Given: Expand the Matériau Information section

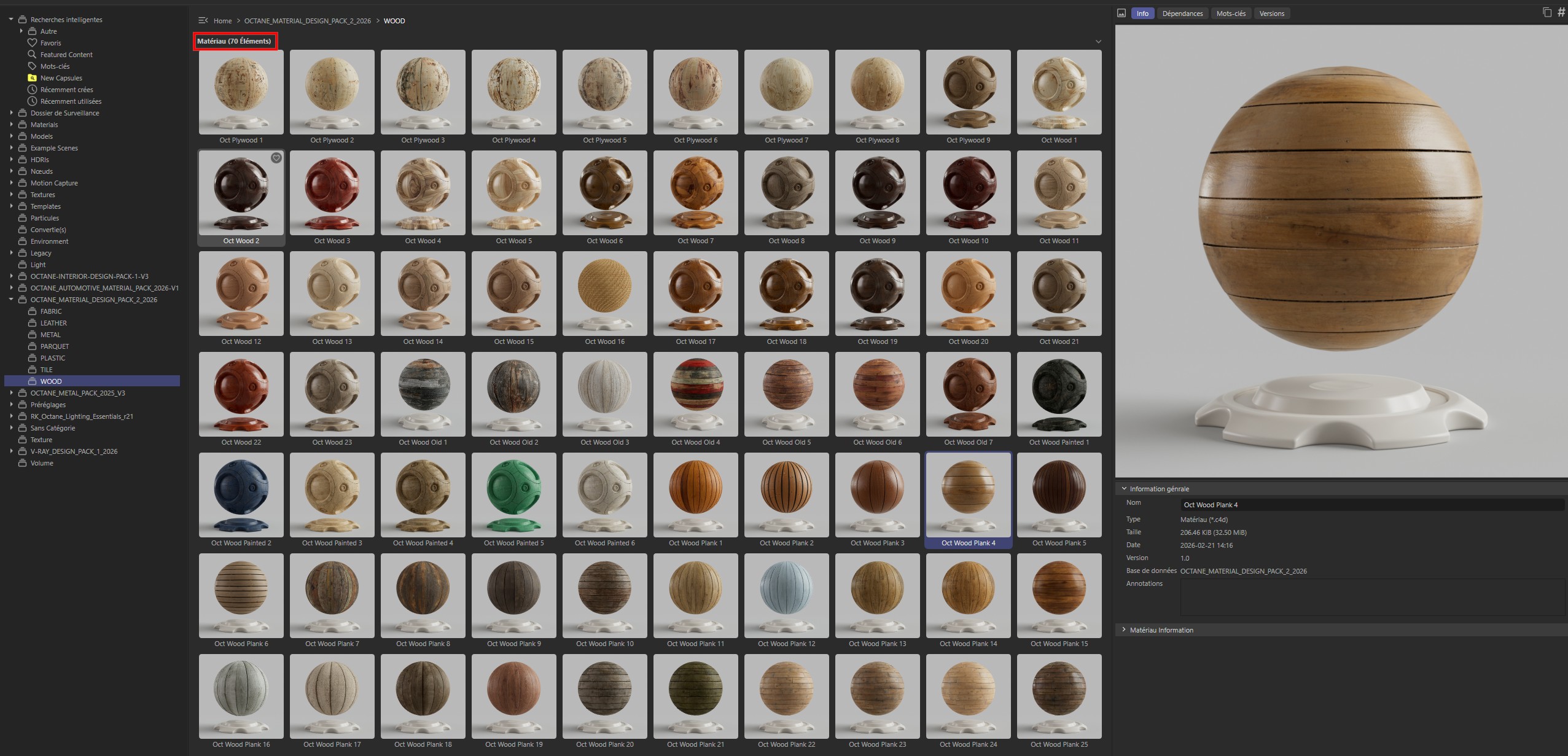Looking at the screenshot, I should click(x=1124, y=629).
